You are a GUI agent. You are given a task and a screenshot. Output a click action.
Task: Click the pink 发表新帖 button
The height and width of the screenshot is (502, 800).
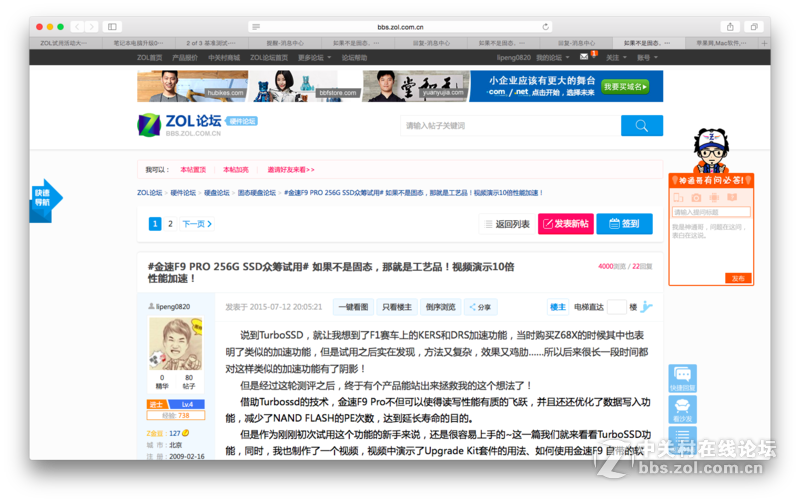pos(566,224)
